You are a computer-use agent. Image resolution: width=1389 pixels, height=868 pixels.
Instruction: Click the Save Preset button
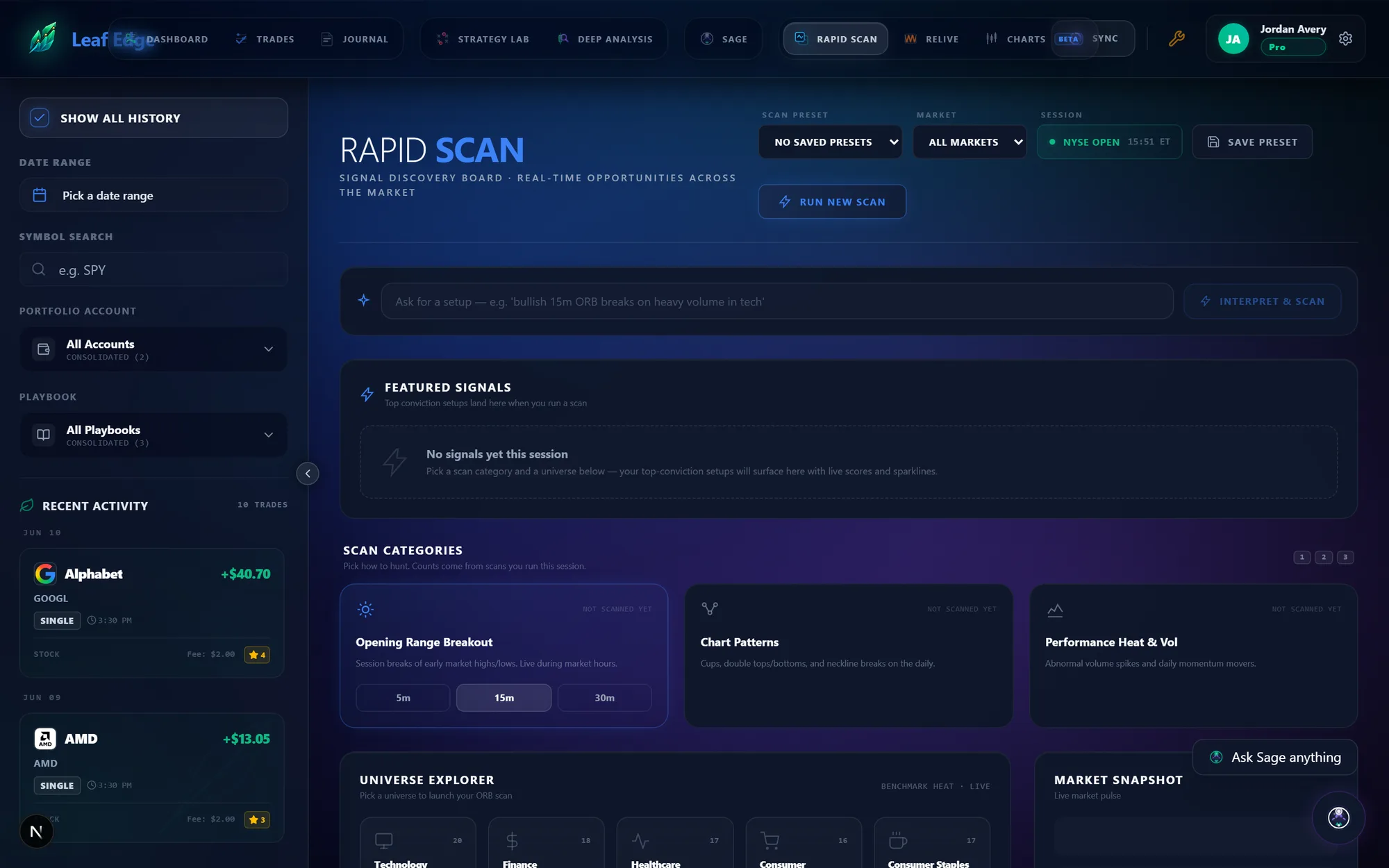pyautogui.click(x=1252, y=142)
